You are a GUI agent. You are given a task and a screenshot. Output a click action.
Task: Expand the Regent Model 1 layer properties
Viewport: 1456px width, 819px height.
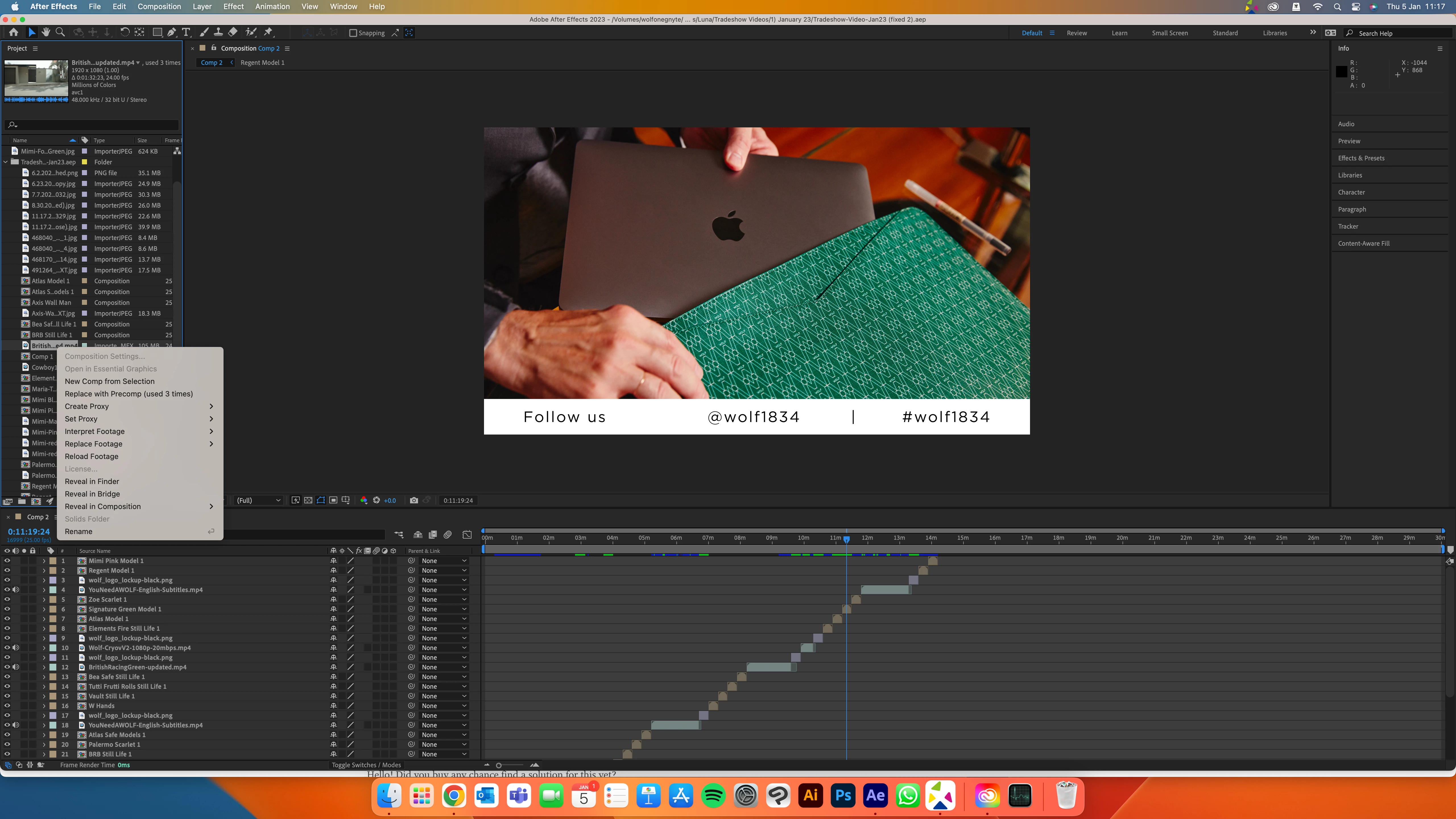coord(44,571)
